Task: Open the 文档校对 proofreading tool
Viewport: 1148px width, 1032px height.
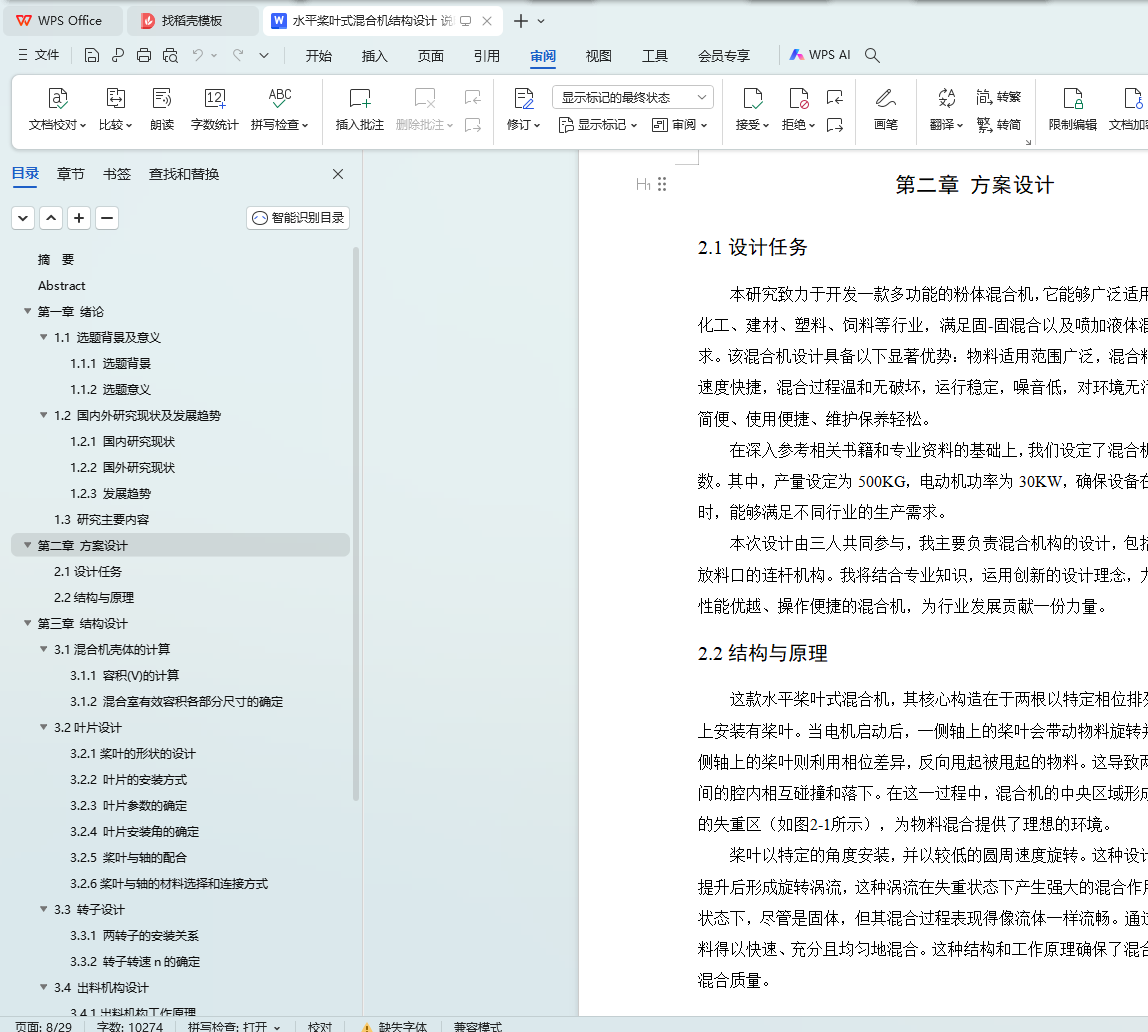Action: coord(57,109)
